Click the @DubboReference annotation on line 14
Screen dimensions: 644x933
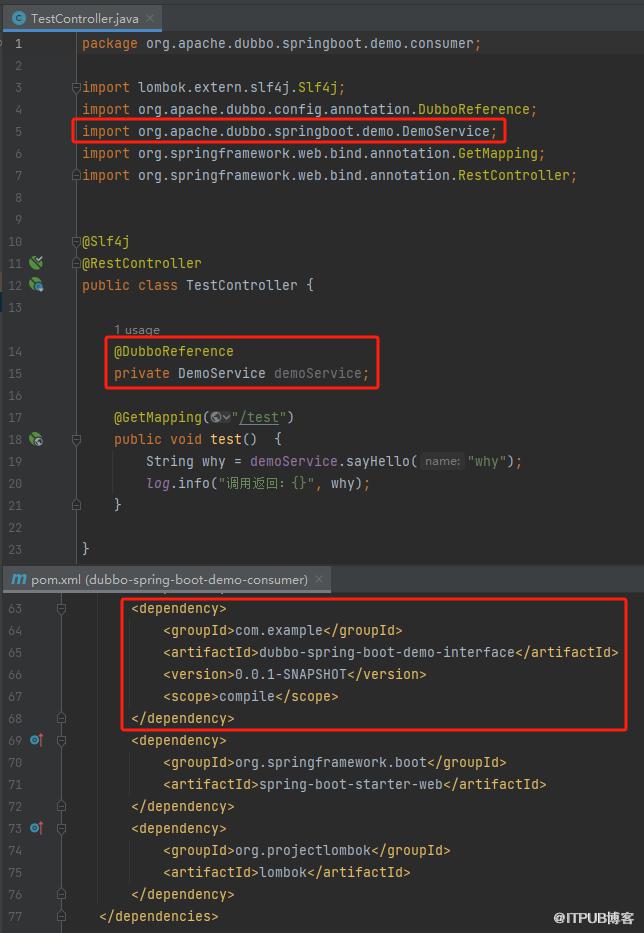[x=174, y=351]
